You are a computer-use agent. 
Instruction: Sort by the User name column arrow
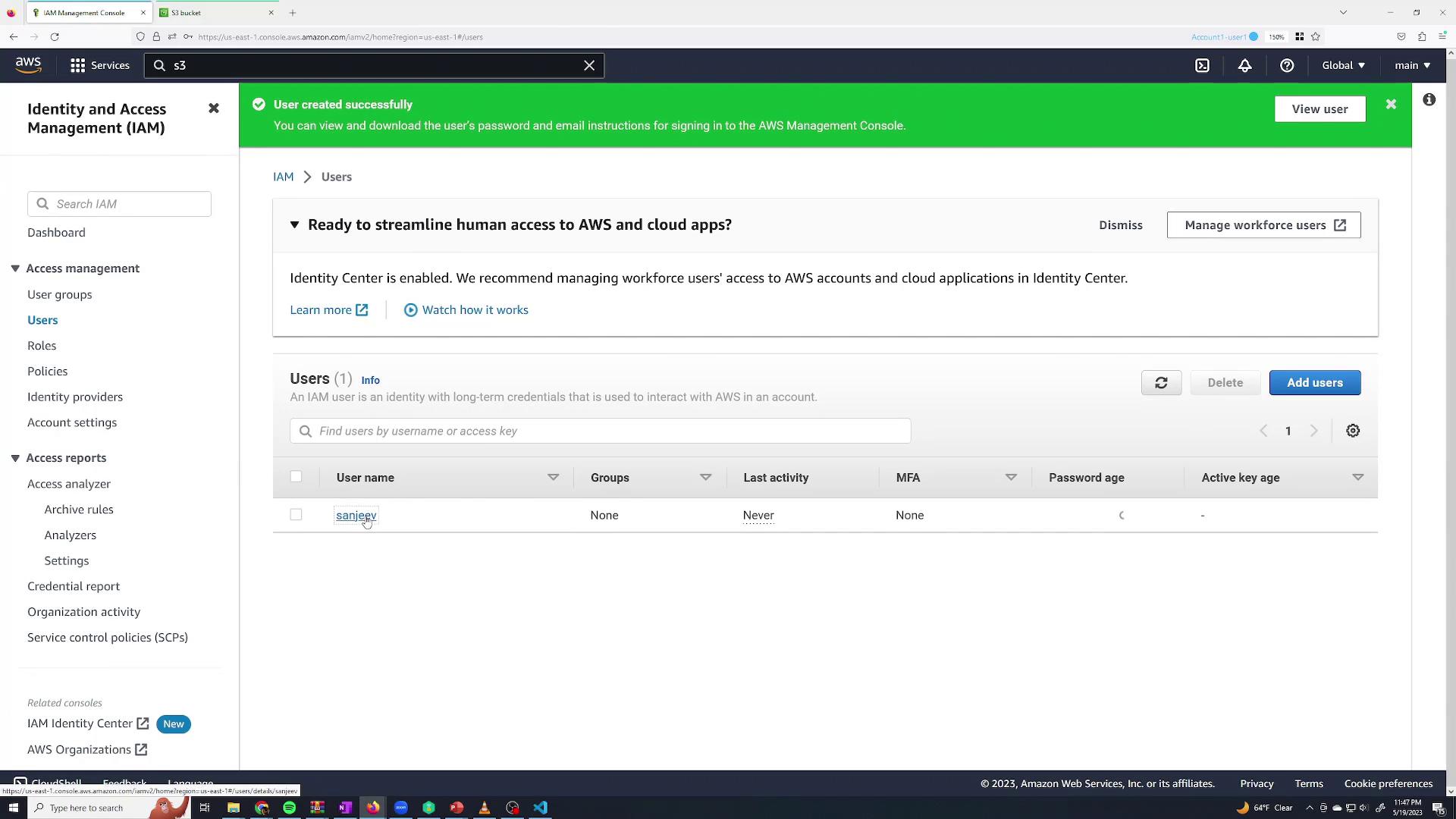tap(553, 478)
